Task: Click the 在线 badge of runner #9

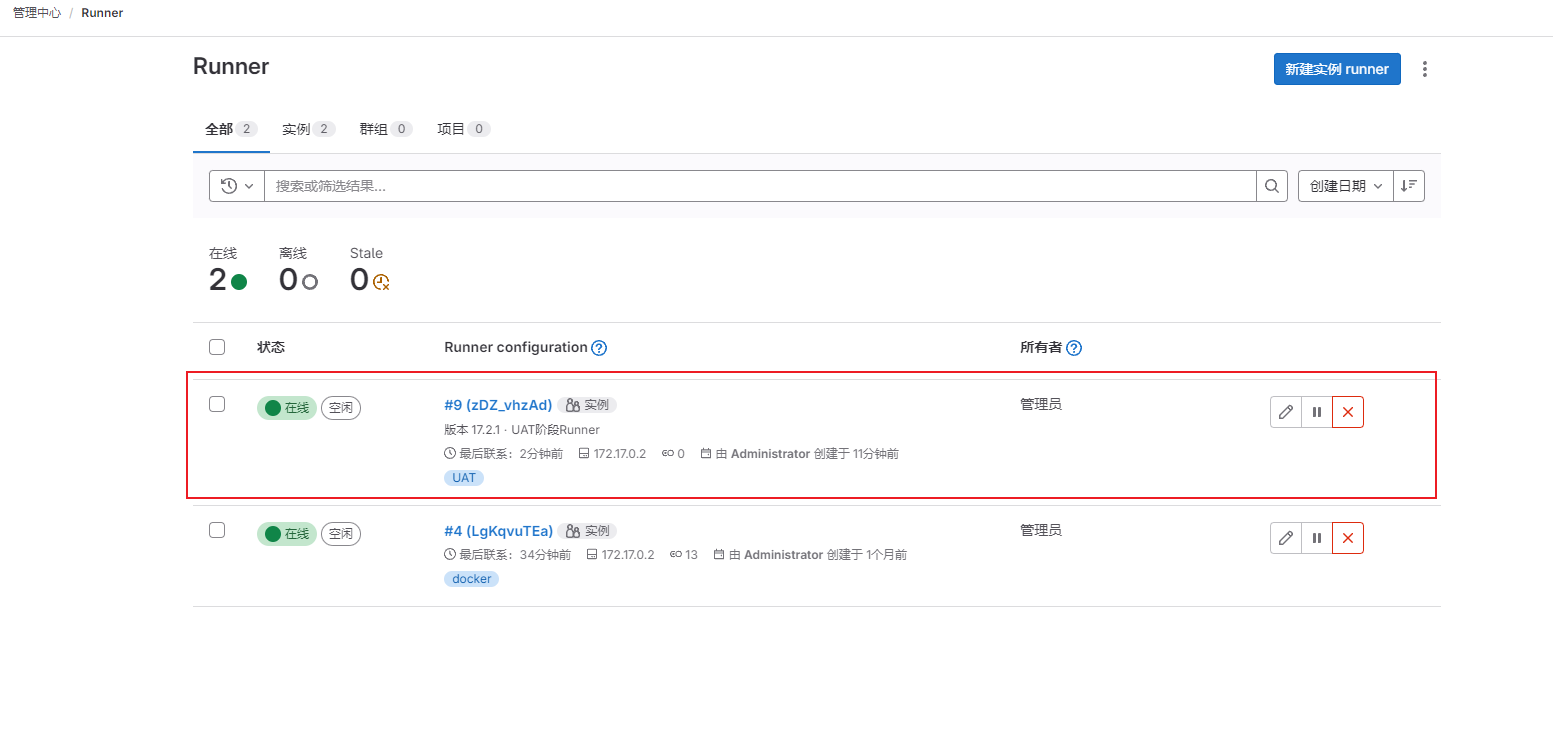Action: click(x=287, y=408)
